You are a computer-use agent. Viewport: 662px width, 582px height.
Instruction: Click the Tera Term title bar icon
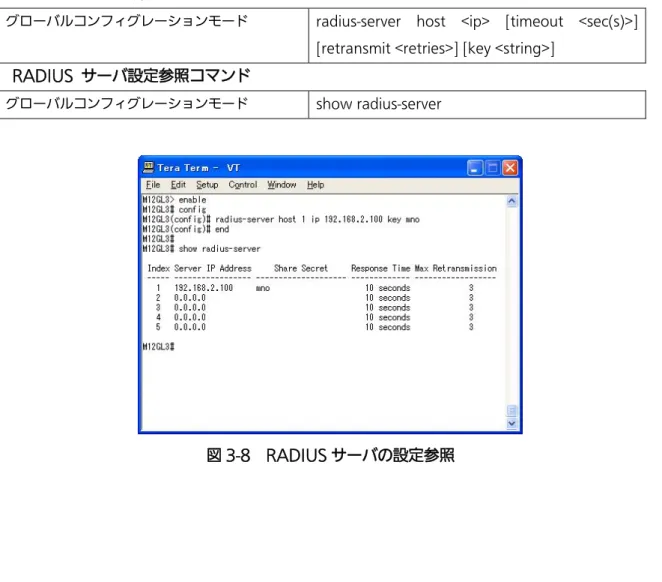[x=149, y=168]
